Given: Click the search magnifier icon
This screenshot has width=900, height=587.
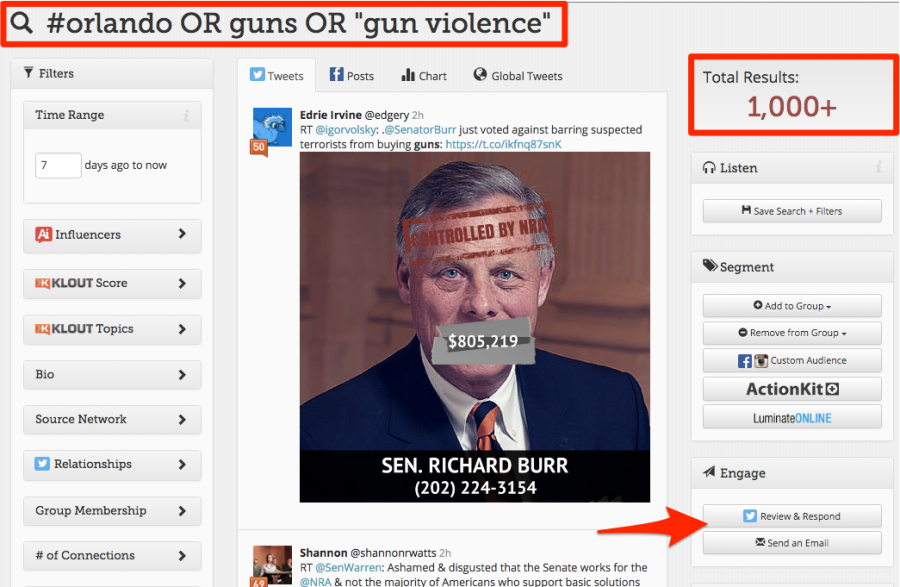Looking at the screenshot, I should 22,23.
